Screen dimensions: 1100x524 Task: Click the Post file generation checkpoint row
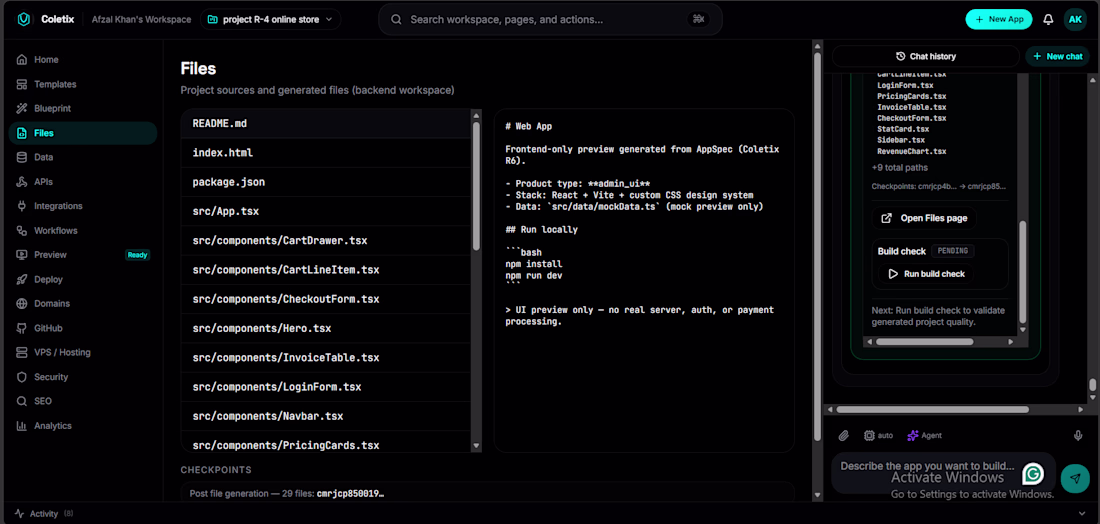click(x=487, y=492)
